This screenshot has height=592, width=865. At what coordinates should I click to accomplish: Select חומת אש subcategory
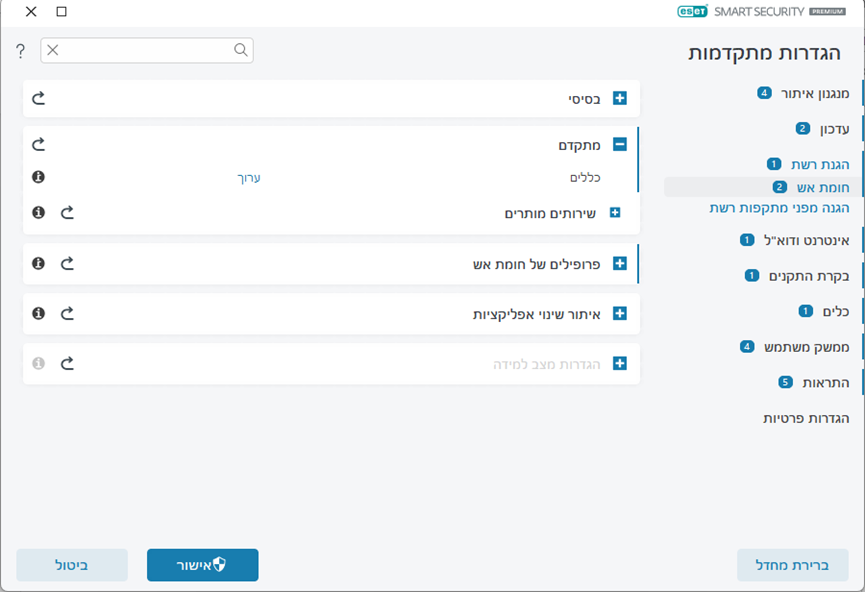(823, 188)
